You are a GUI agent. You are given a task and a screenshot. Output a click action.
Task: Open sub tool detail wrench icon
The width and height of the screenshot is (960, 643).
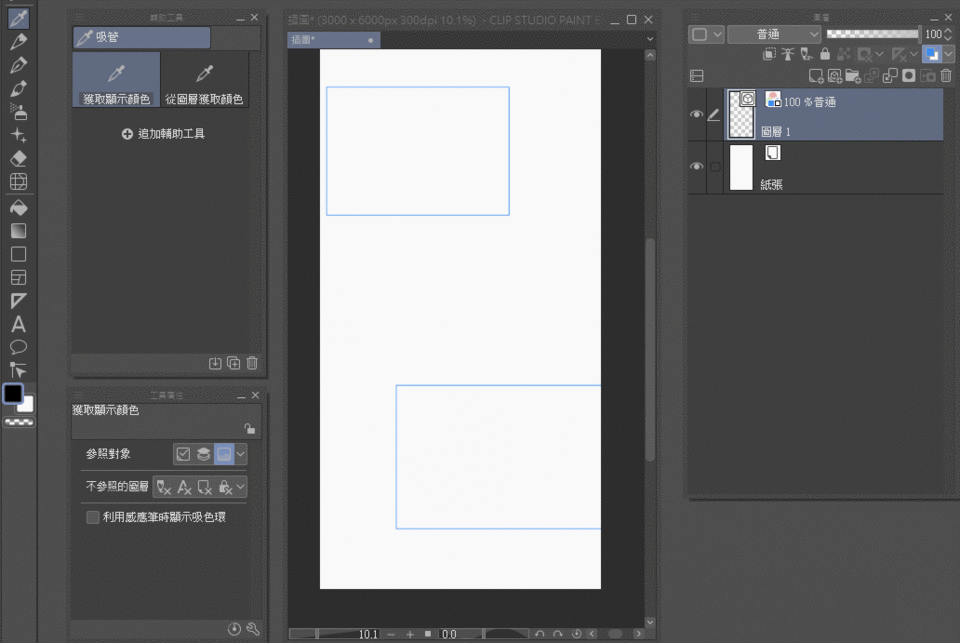(253, 629)
